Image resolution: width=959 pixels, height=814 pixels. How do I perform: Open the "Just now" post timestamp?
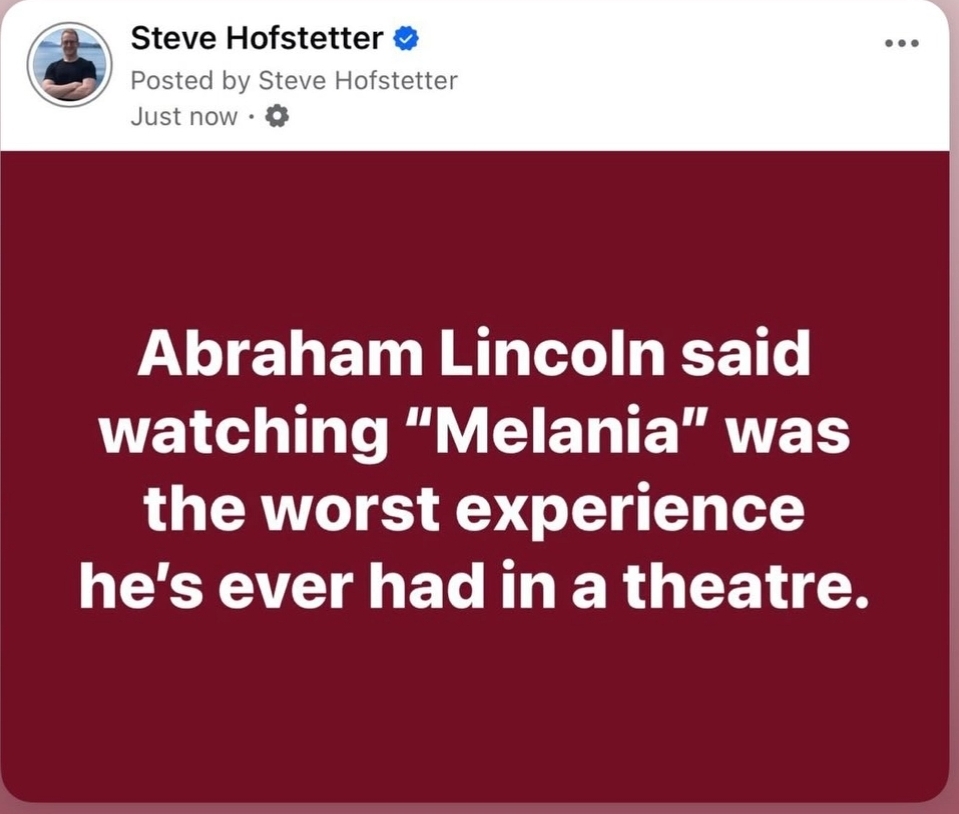(x=184, y=117)
